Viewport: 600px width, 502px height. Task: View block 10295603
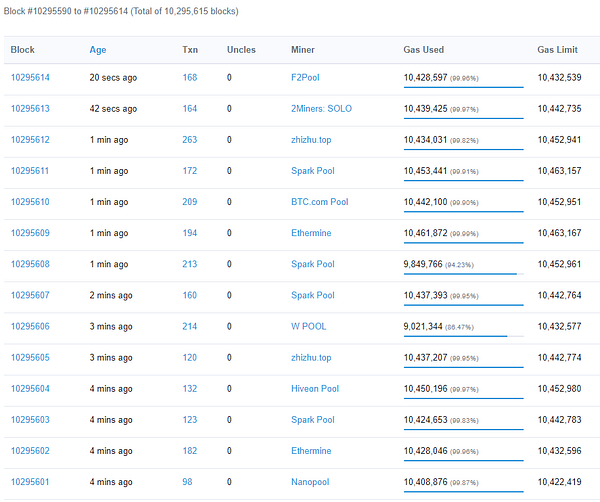(x=30, y=420)
